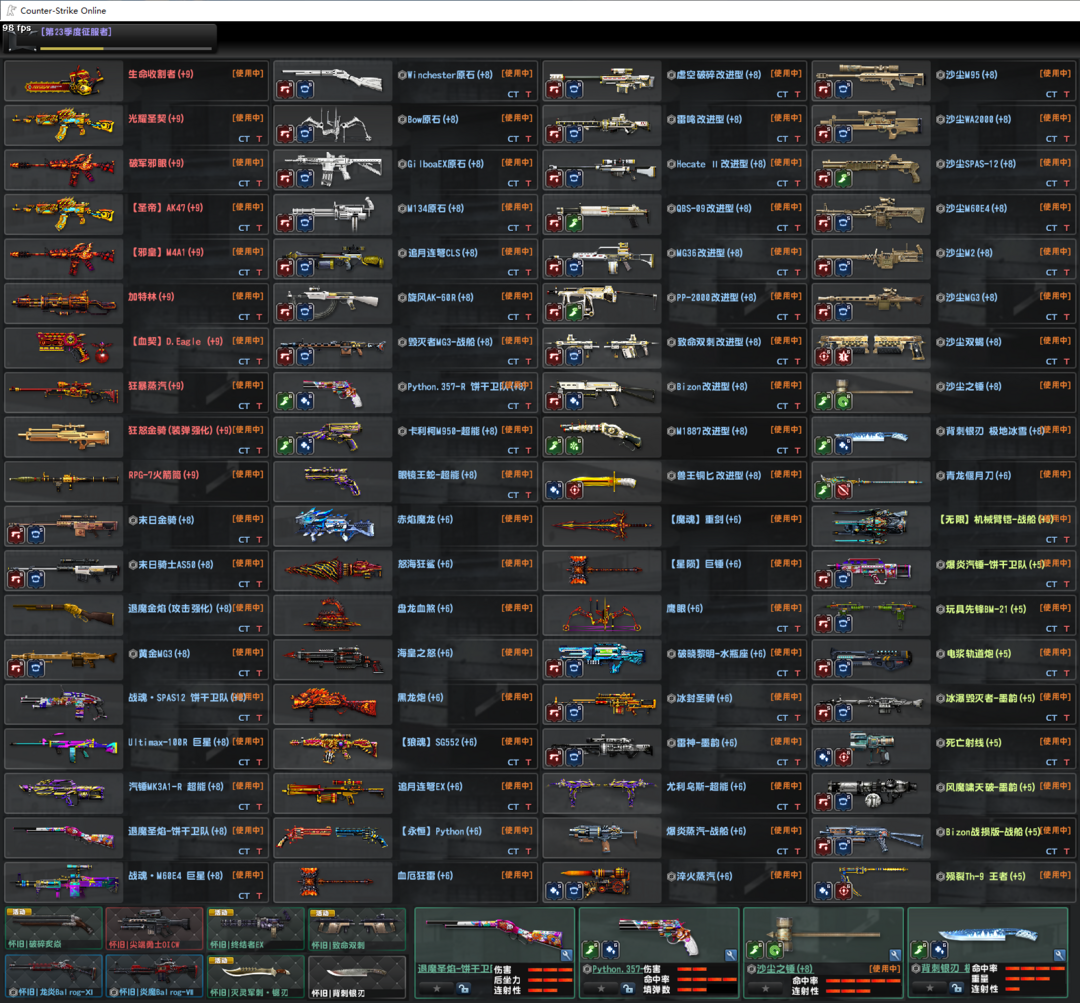The image size is (1080, 1003).
Task: Click the blue magazine icon on Bow原石
Action: [303, 133]
